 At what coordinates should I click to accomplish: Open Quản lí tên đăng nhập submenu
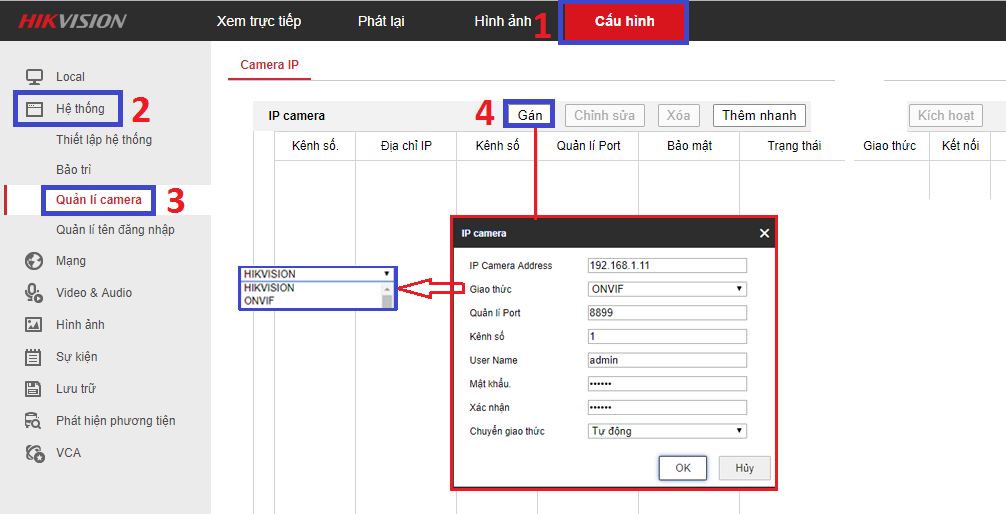click(x=115, y=230)
